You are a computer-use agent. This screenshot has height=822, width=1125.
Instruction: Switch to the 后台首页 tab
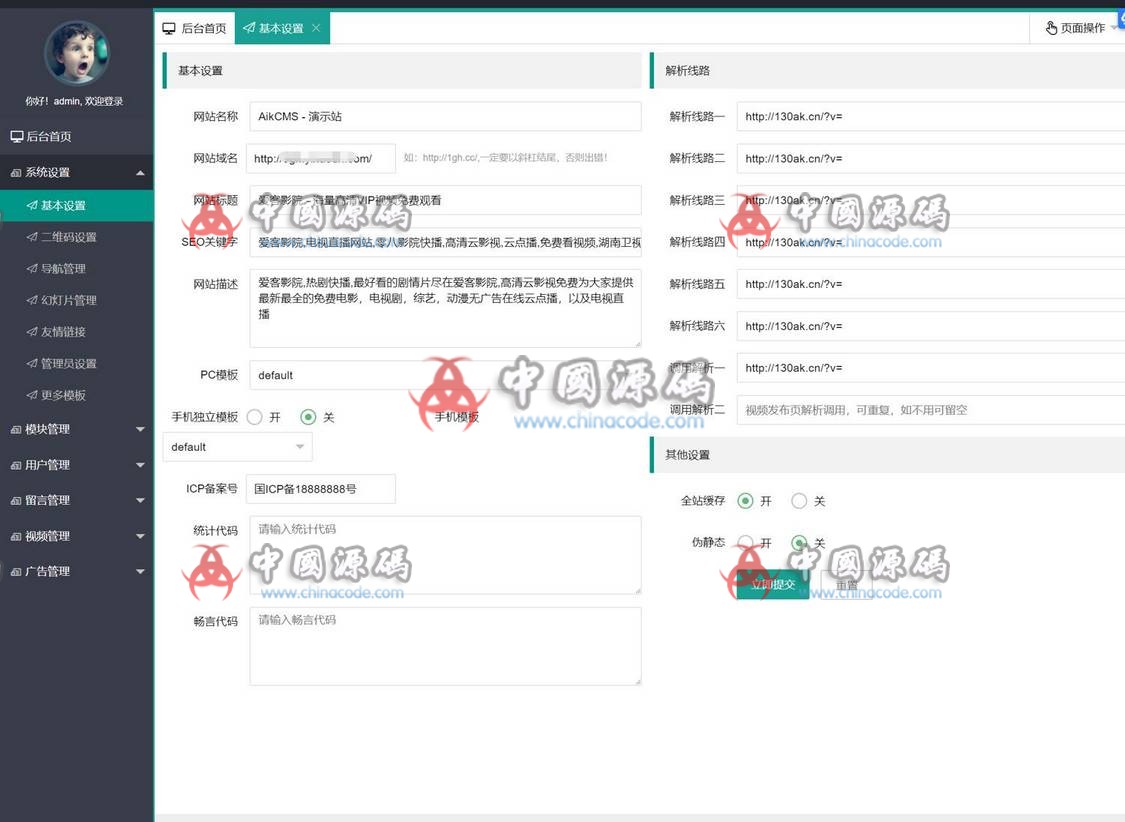pyautogui.click(x=195, y=28)
